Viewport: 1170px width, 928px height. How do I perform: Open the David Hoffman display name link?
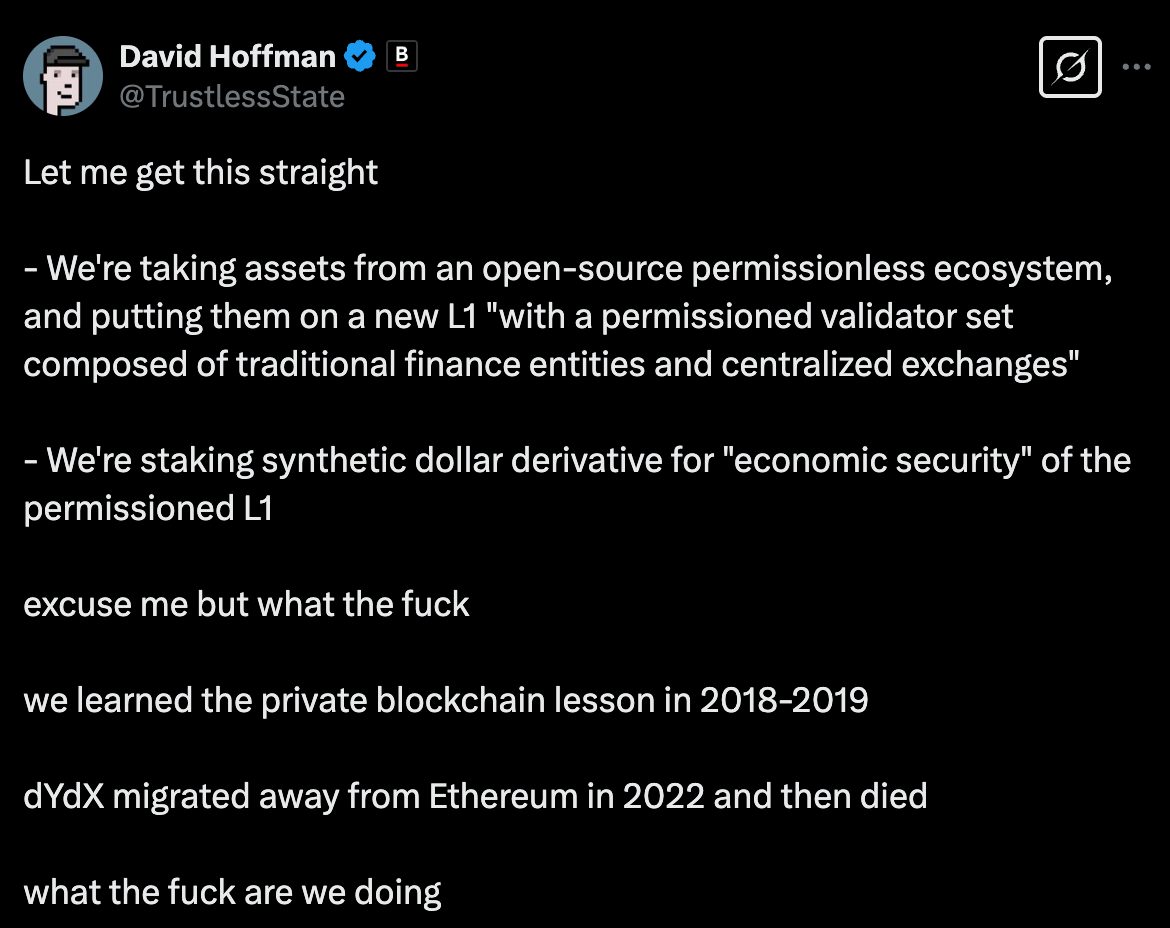(228, 57)
